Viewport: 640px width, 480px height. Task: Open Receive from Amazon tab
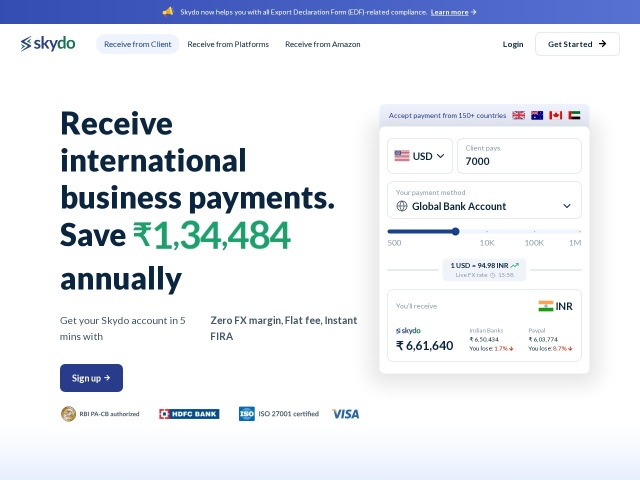(323, 44)
